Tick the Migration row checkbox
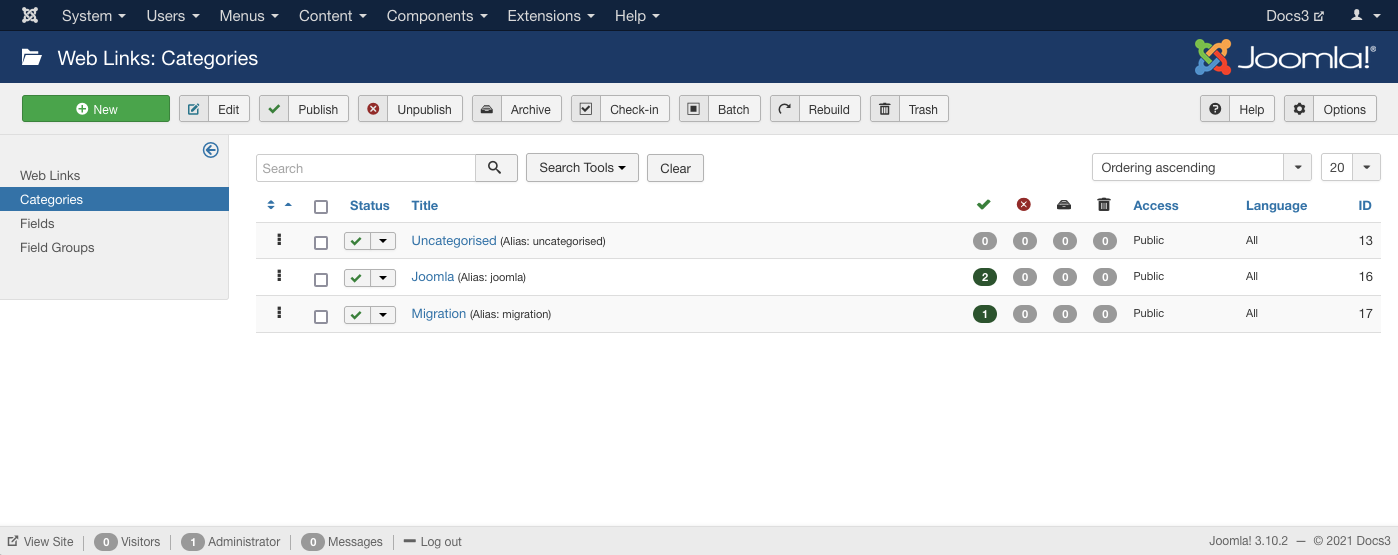The image size is (1398, 555). pyautogui.click(x=321, y=316)
